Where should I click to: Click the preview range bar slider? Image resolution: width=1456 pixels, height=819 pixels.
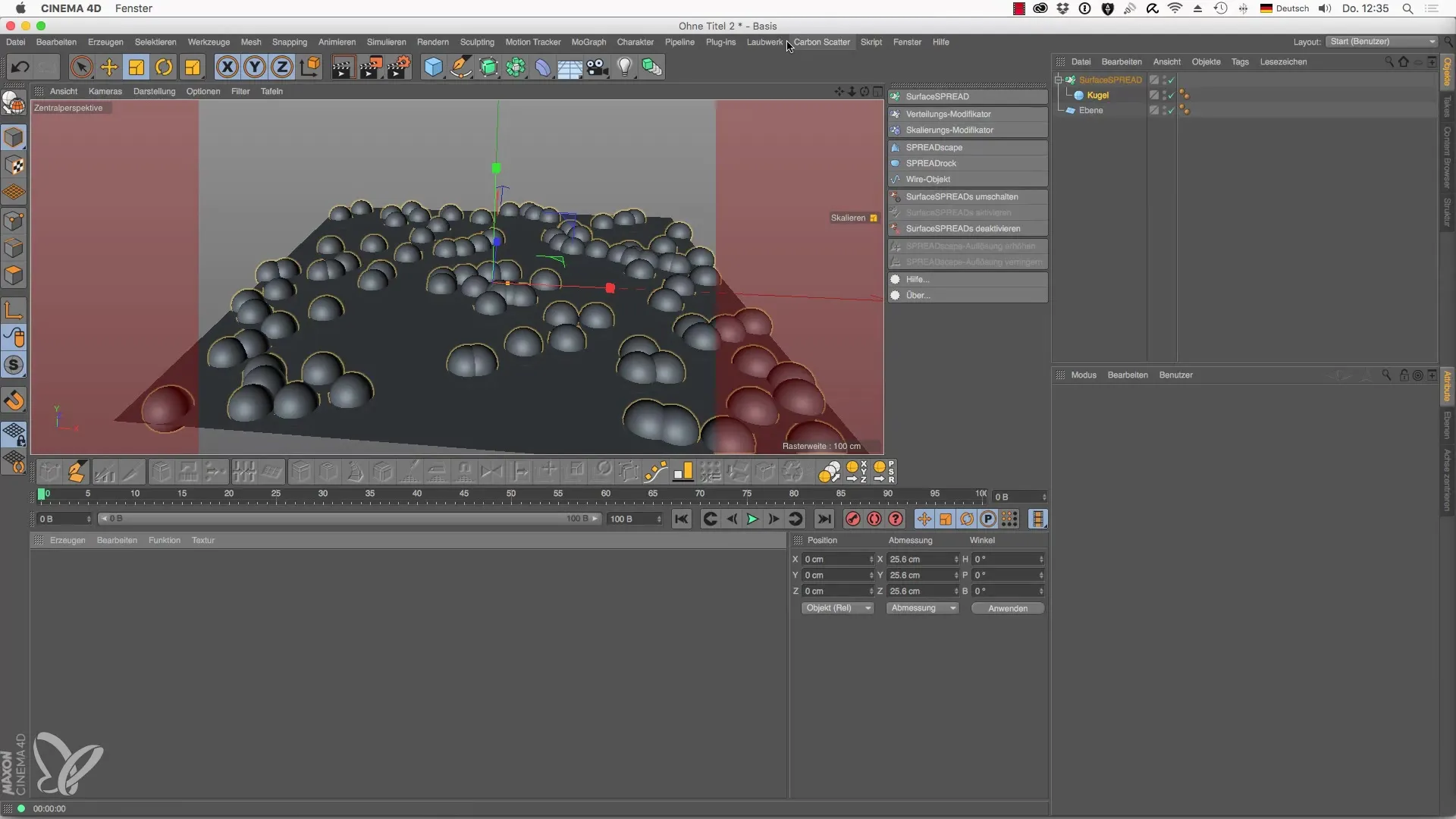coord(350,519)
